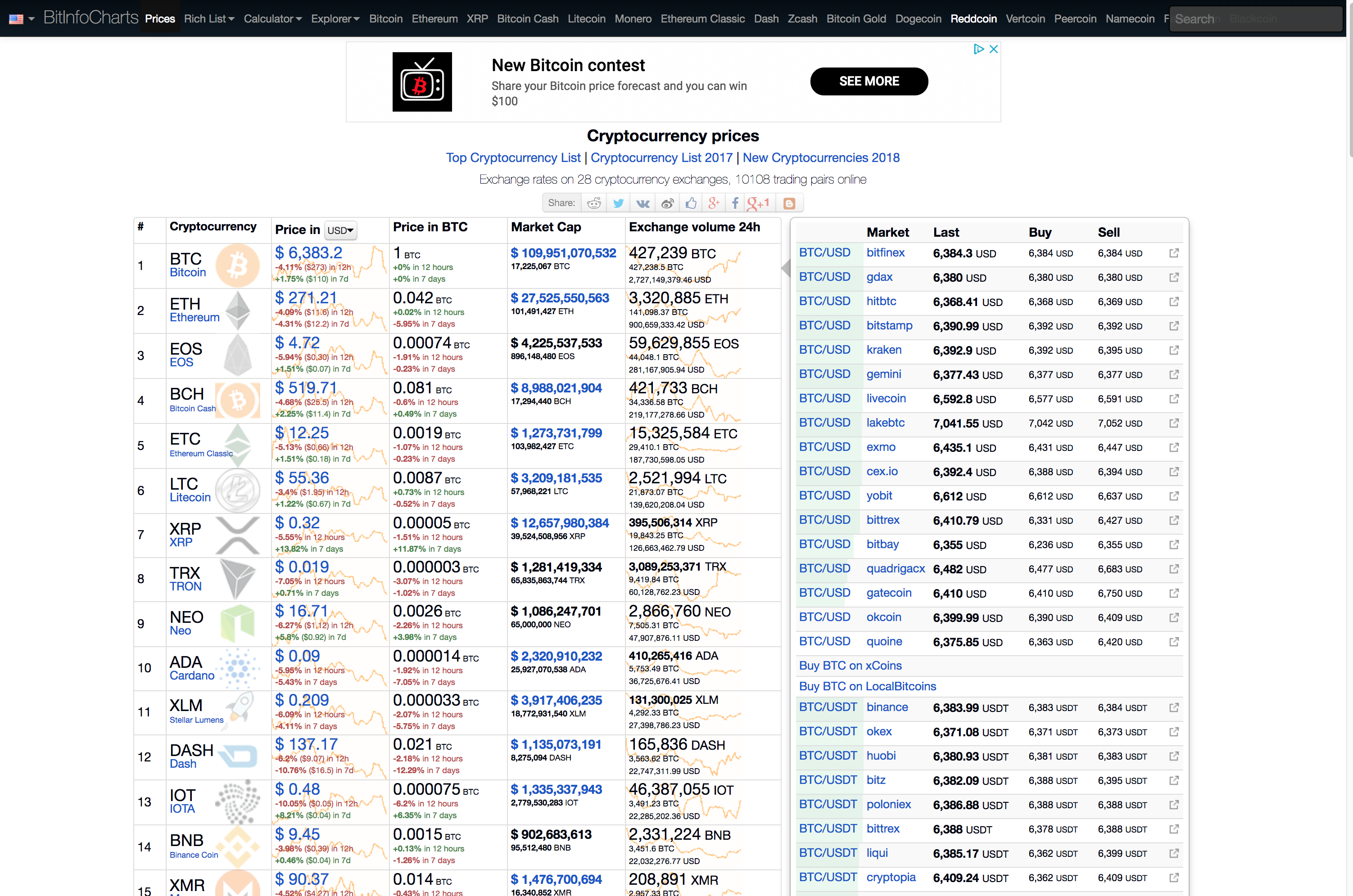Open the Top Cryptocurrency List link
The image size is (1353, 896).
coord(513,158)
